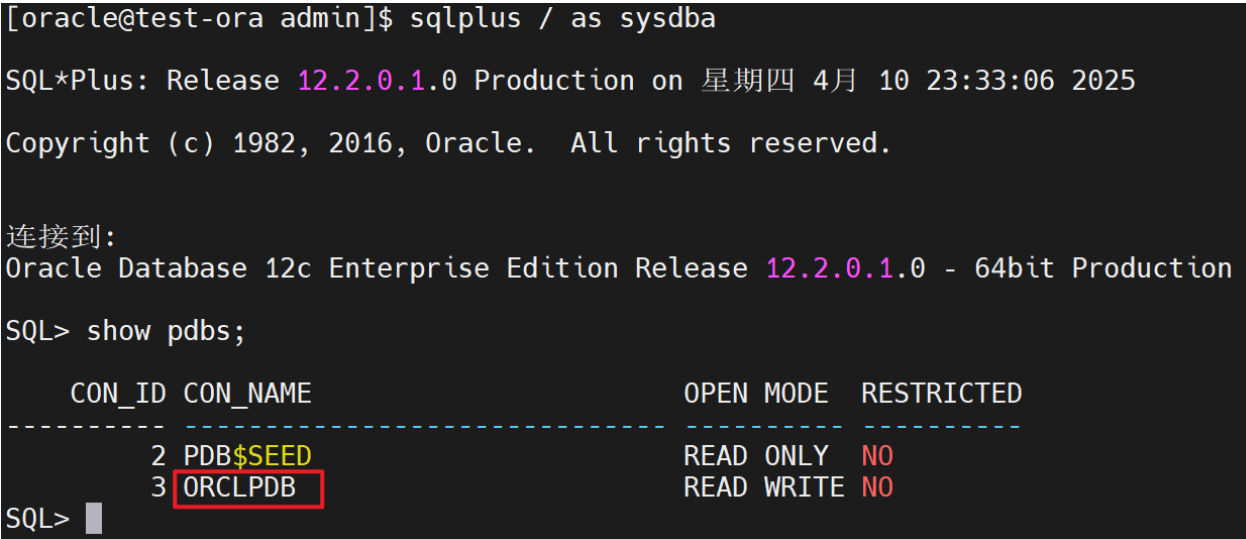Click the RESTRICTED column header
Viewport: 1246px width, 539px height.
click(x=941, y=394)
